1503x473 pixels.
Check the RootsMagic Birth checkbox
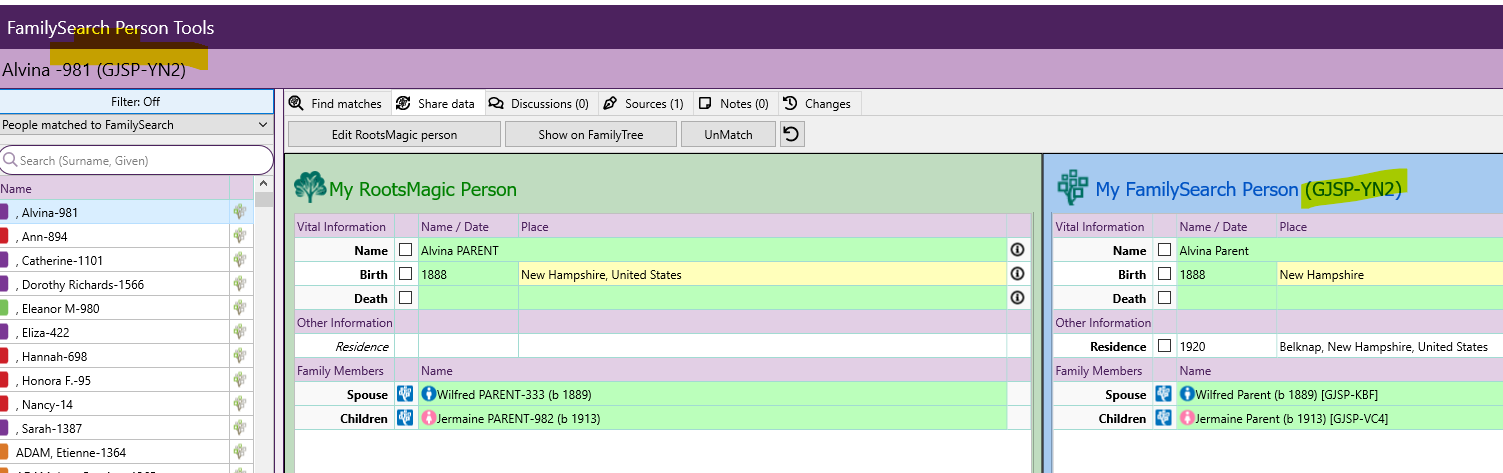(405, 274)
